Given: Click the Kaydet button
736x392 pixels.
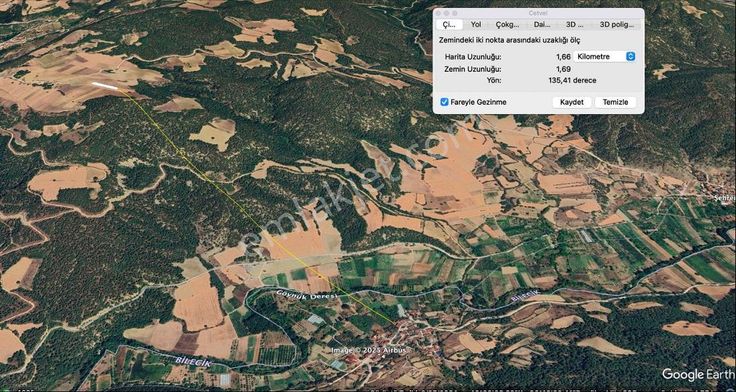Looking at the screenshot, I should point(572,102).
